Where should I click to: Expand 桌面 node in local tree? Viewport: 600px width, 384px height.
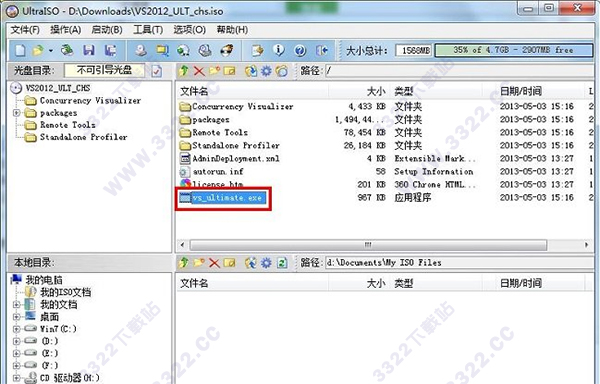point(16,317)
